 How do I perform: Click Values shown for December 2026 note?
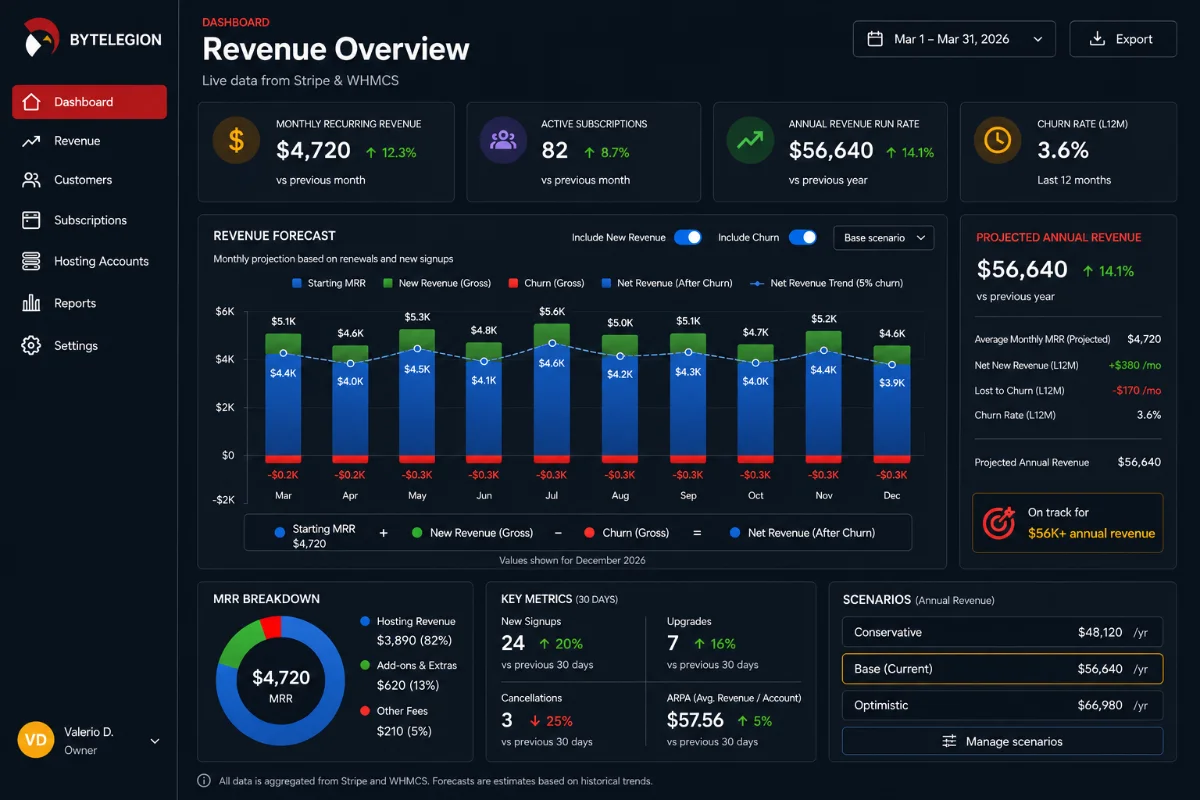[572, 561]
